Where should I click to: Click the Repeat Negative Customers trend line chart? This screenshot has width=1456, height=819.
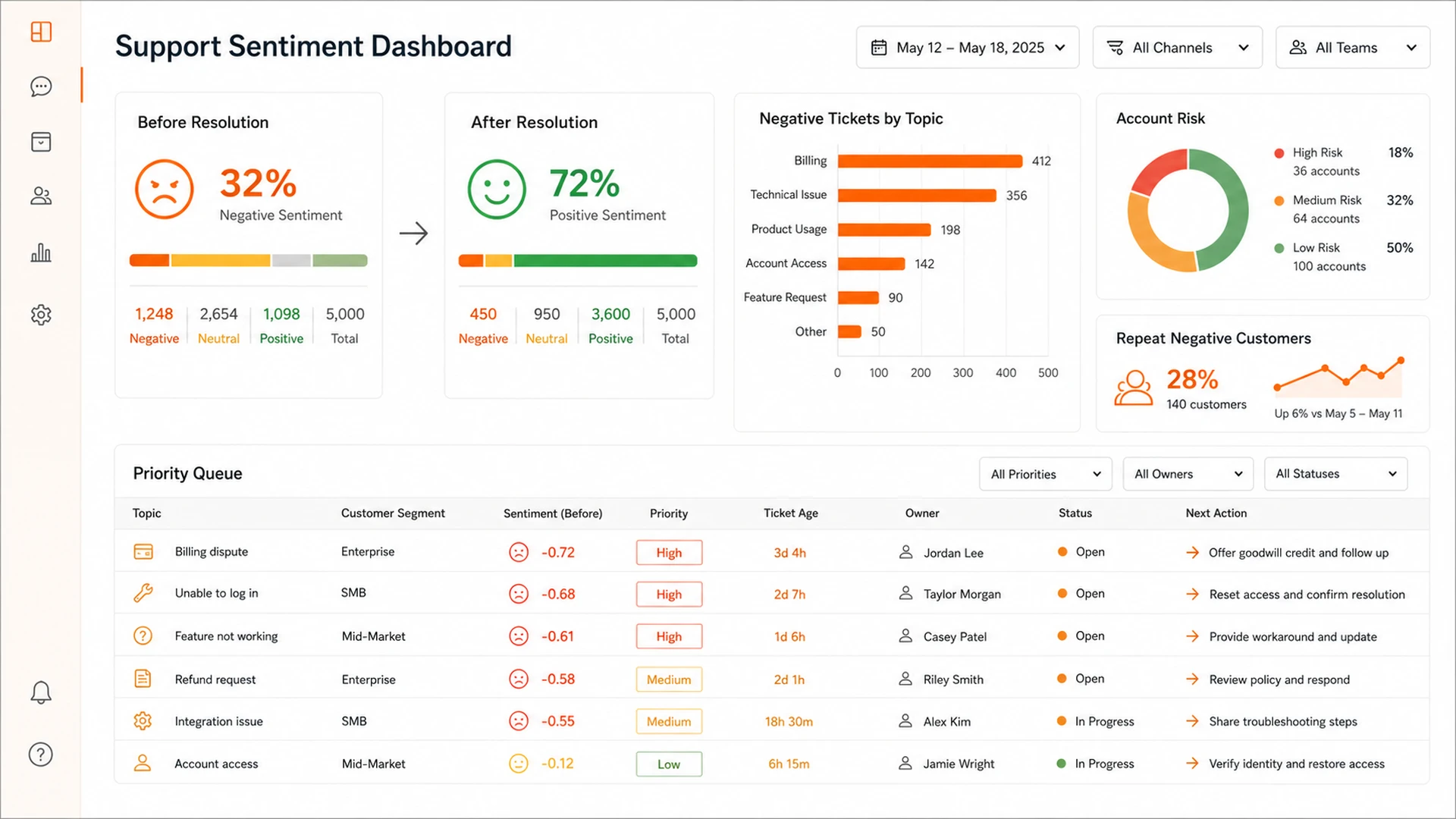click(1338, 377)
